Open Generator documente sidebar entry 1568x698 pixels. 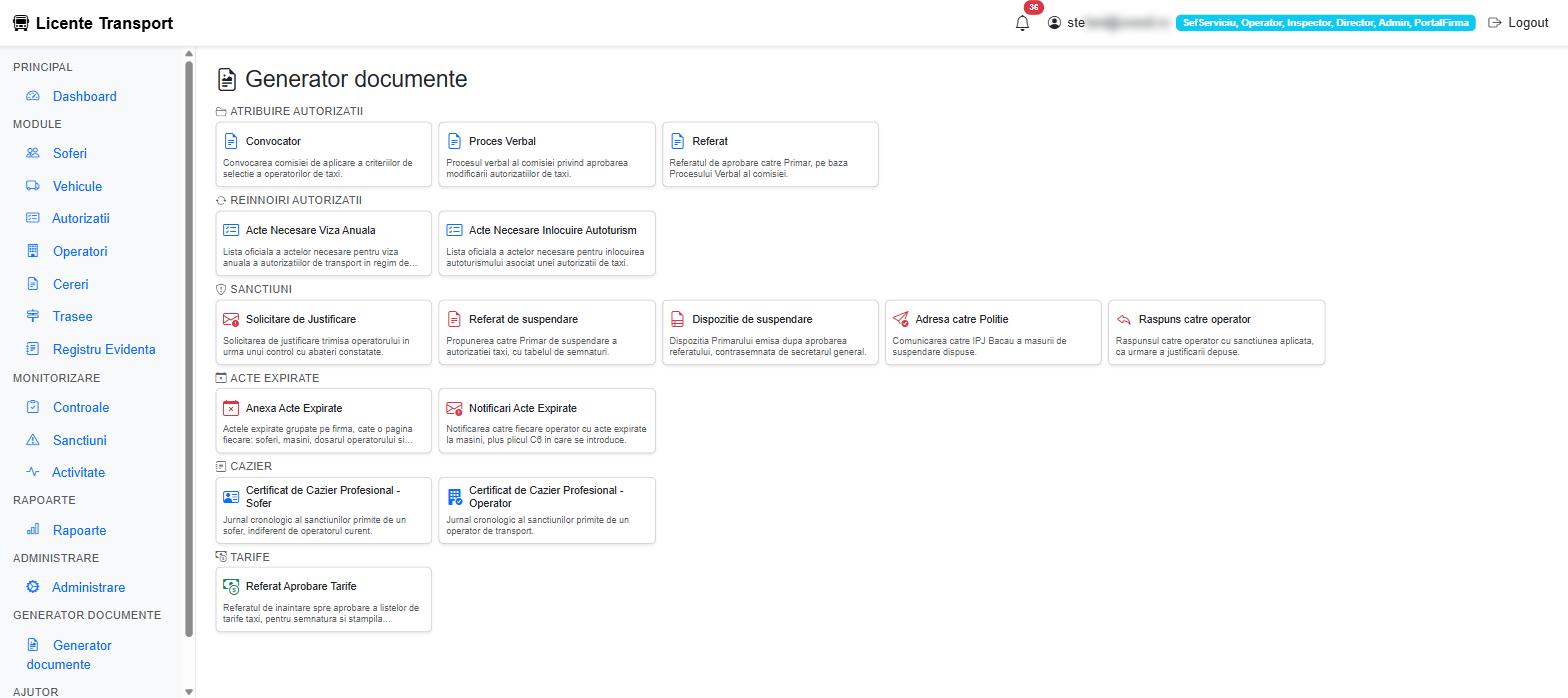(x=69, y=654)
